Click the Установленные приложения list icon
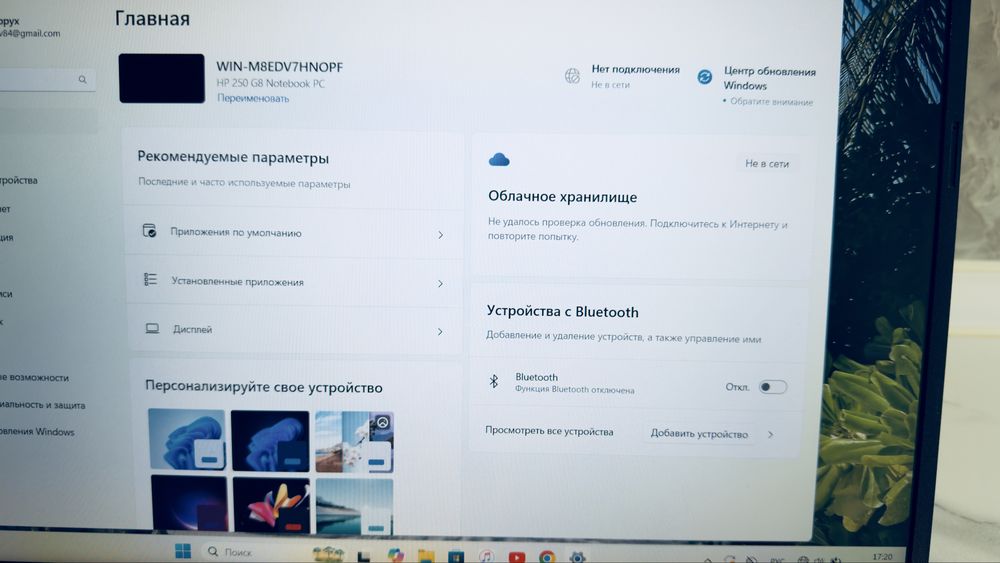This screenshot has height=563, width=1000. click(x=151, y=279)
